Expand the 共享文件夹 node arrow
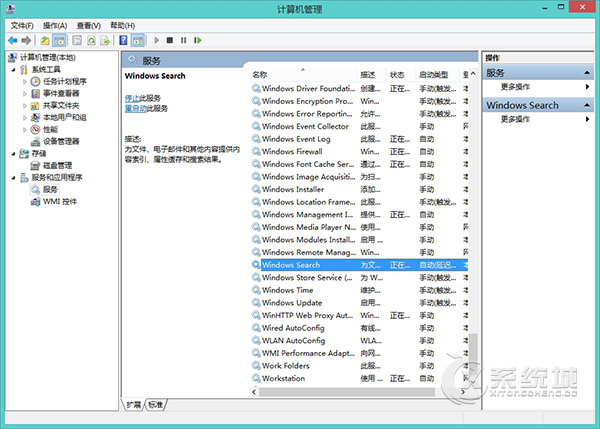The width and height of the screenshot is (600, 429). tap(24, 105)
